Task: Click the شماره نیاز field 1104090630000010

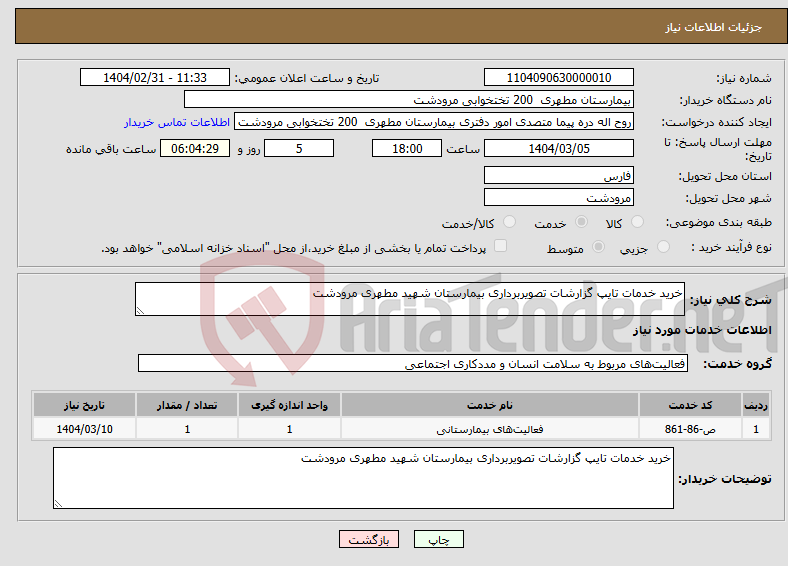Action: coord(559,77)
